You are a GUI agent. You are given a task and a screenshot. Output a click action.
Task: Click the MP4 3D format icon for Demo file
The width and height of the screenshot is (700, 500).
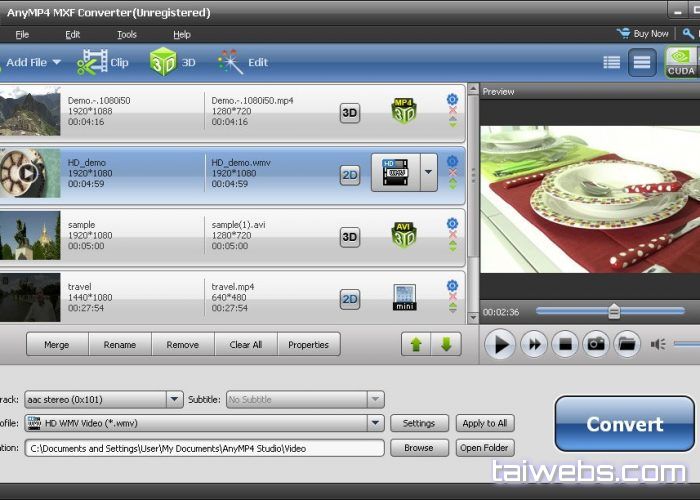tap(403, 112)
